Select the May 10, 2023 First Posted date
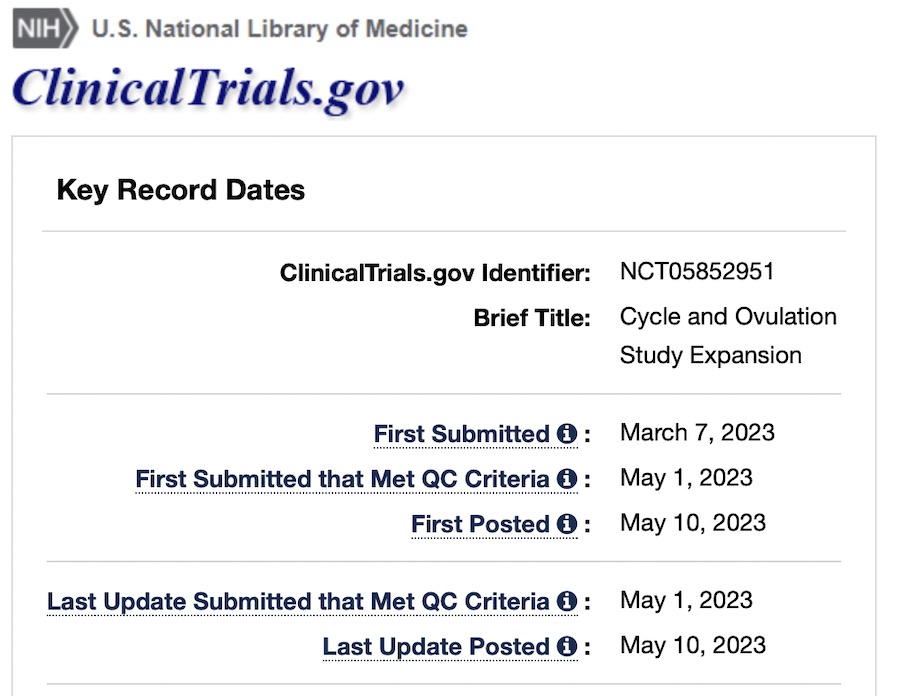The image size is (900, 696). pyautogui.click(x=693, y=522)
